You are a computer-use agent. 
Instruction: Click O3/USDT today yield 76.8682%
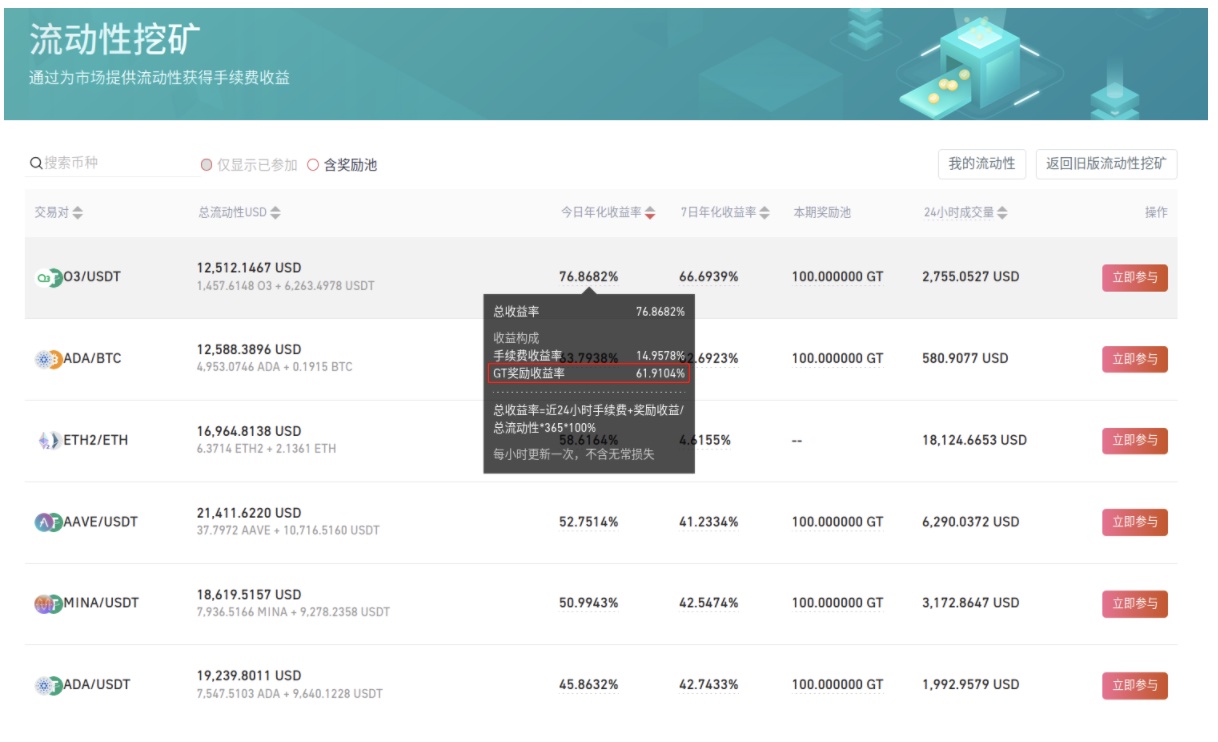click(588, 277)
